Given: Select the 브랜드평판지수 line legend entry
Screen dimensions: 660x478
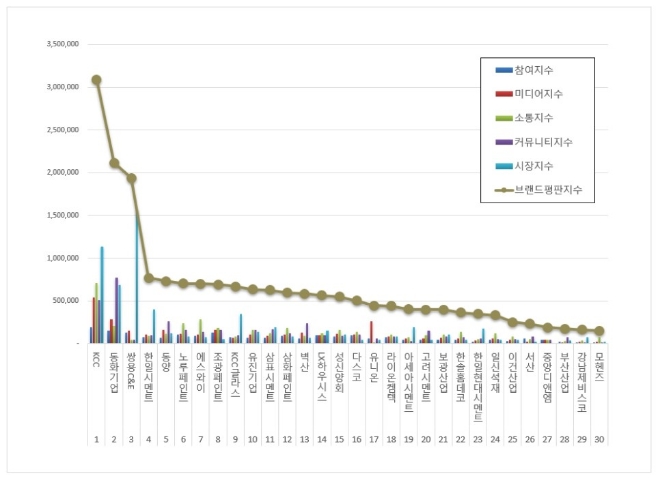Looking at the screenshot, I should pos(538,190).
